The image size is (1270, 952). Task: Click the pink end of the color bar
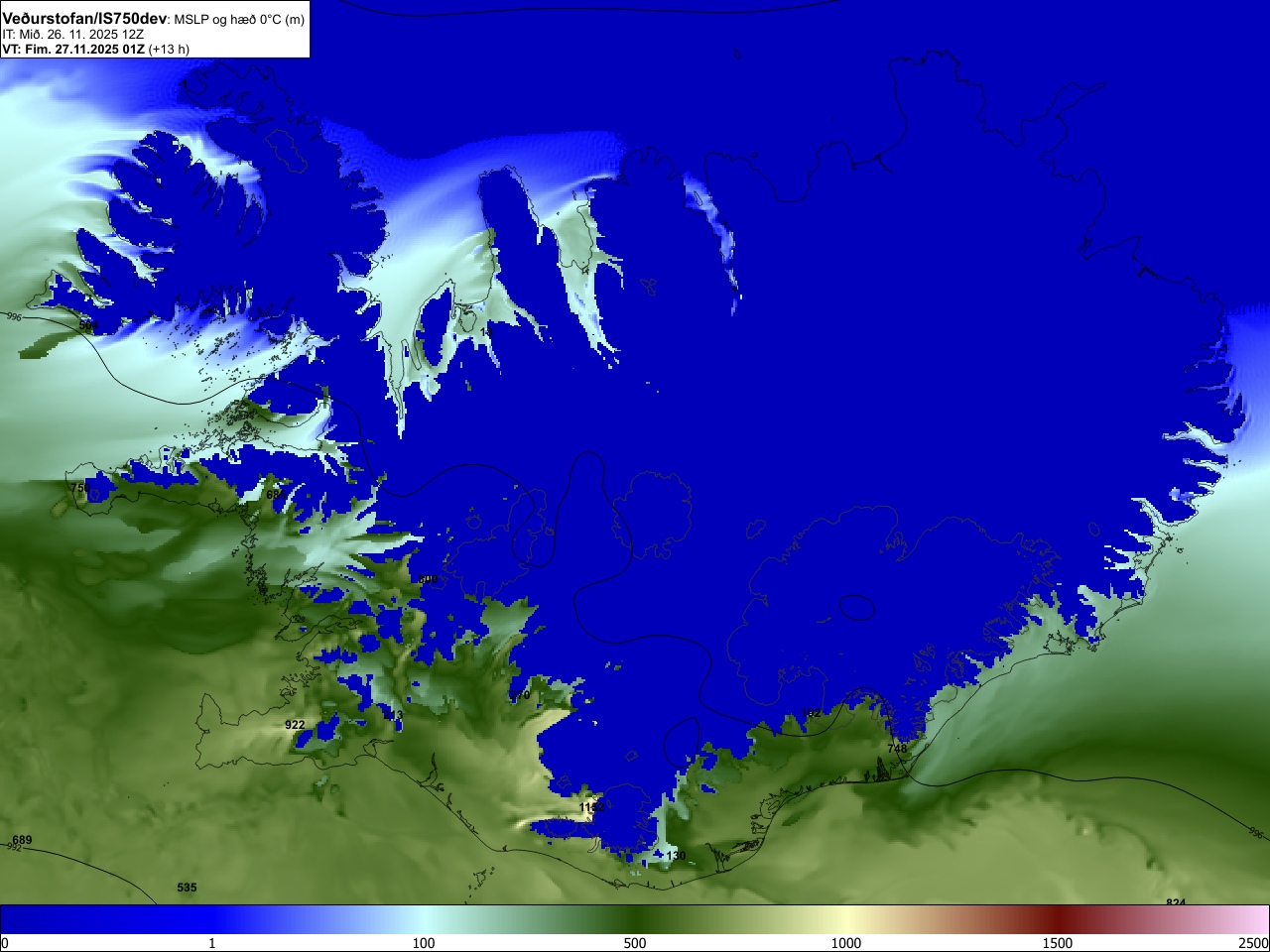1250,919
